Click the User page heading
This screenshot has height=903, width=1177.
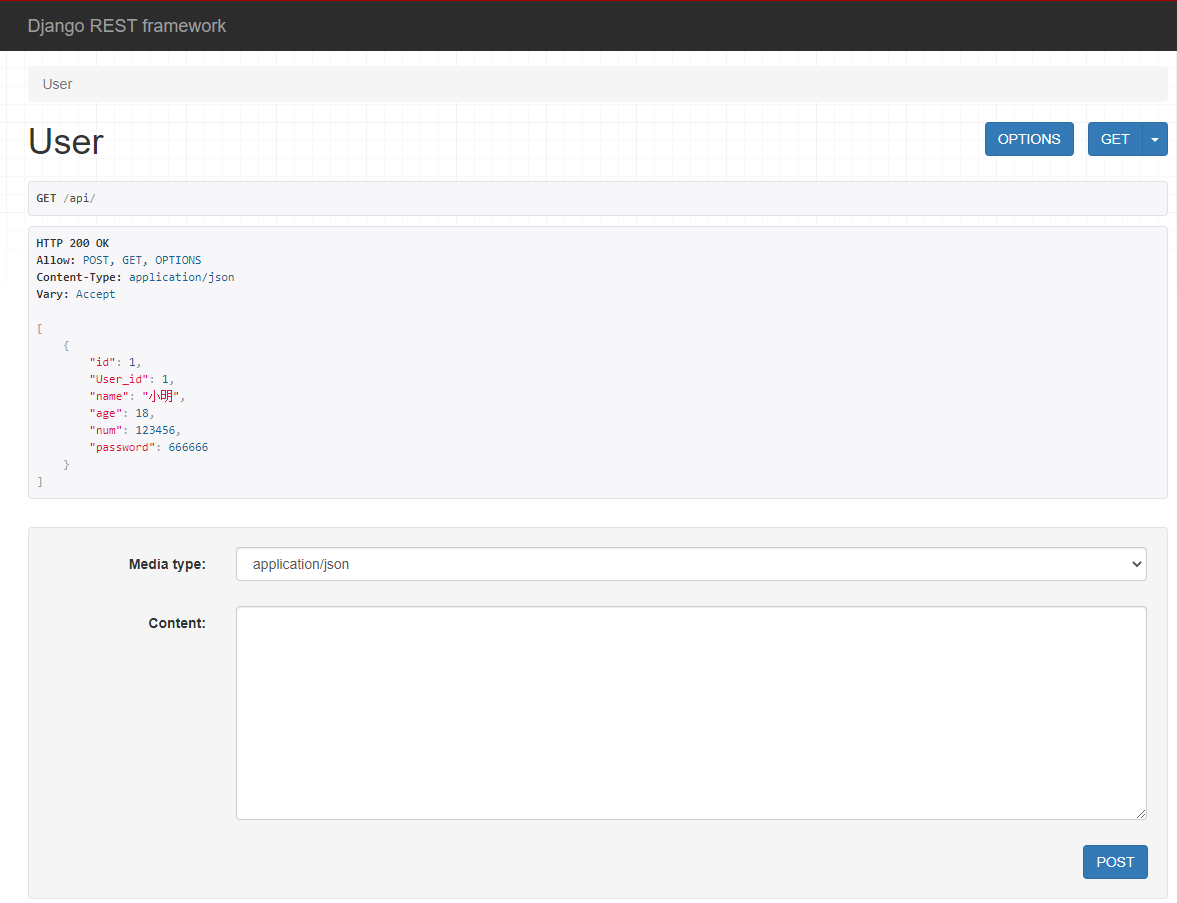click(65, 141)
